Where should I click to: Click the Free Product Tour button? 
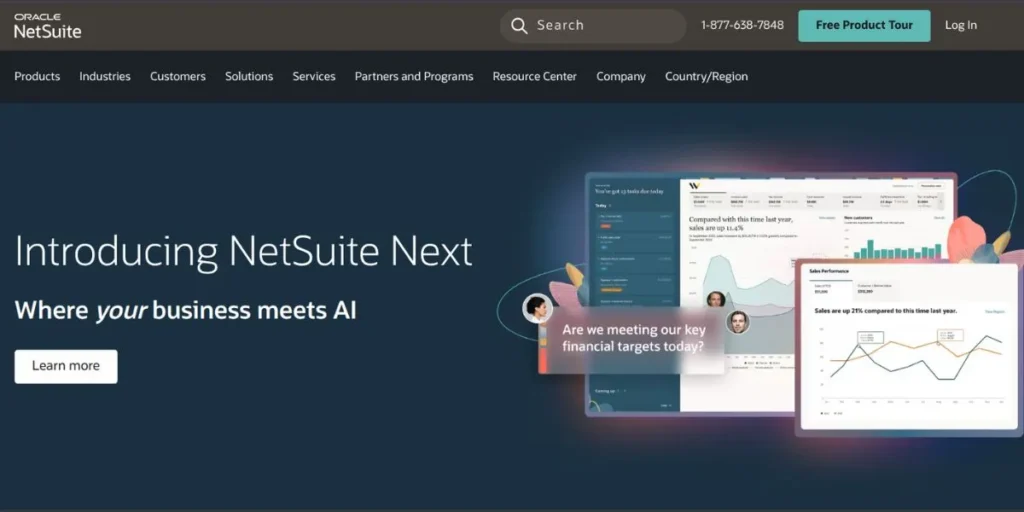pyautogui.click(x=864, y=25)
